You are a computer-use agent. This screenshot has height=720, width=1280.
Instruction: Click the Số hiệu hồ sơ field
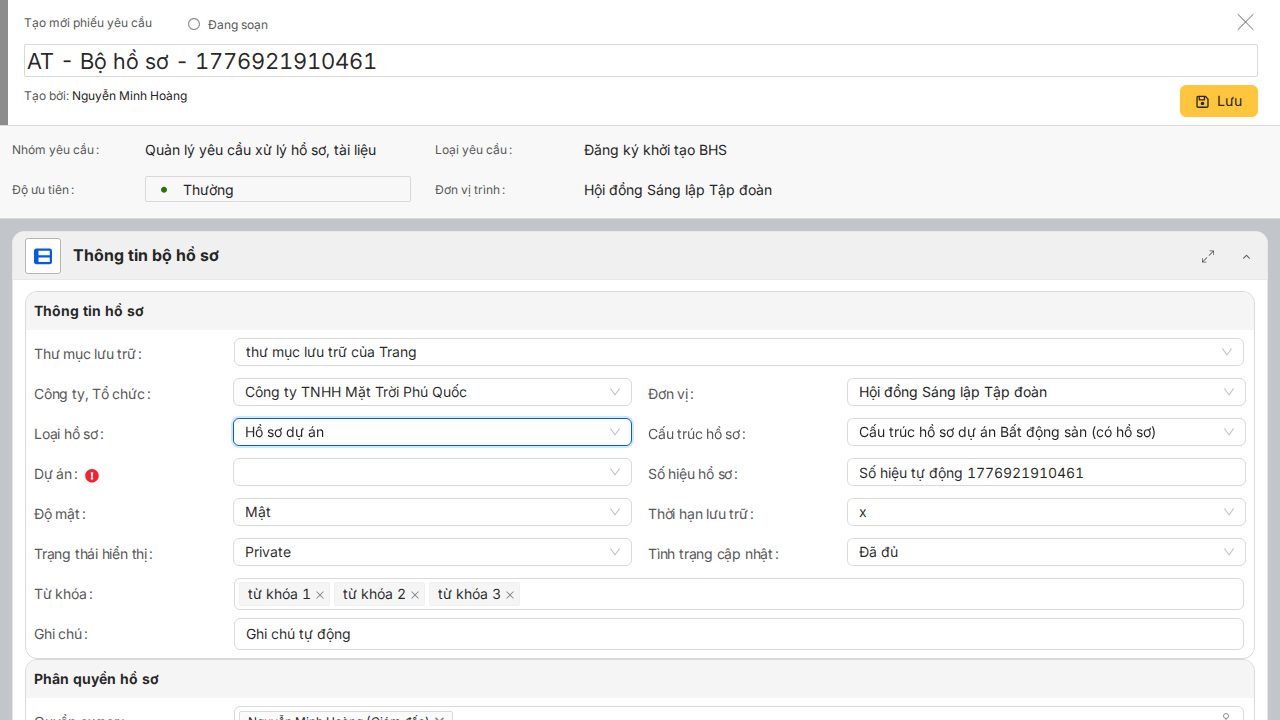click(x=1045, y=473)
